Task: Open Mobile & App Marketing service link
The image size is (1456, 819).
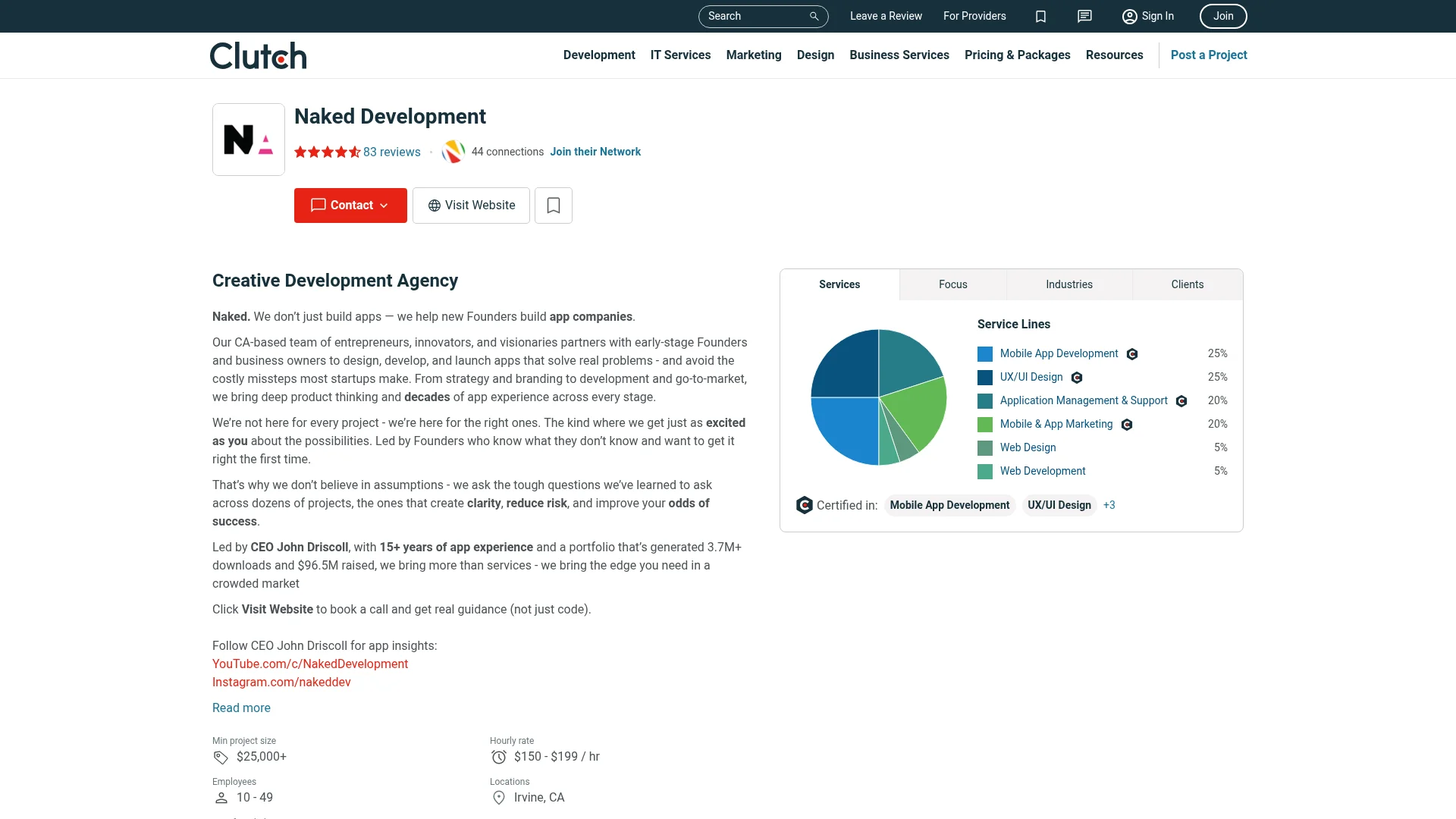Action: (1056, 424)
